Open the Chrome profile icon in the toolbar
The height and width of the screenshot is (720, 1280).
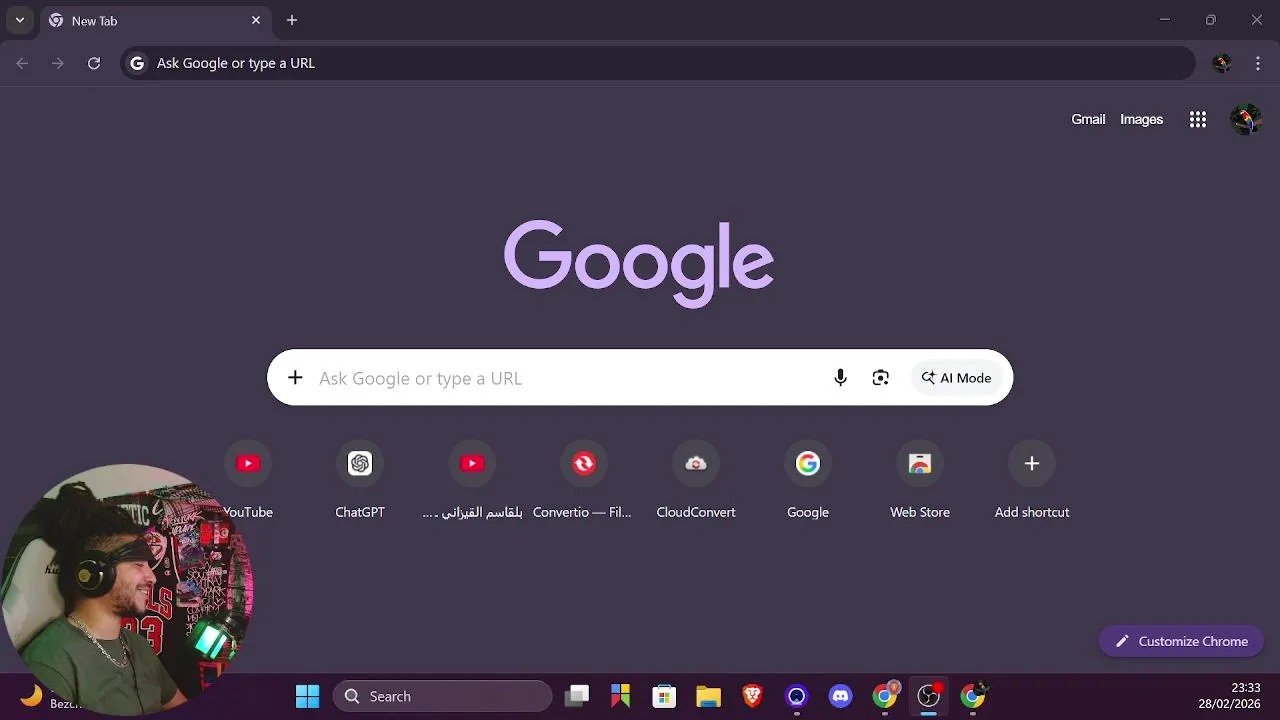point(1222,63)
